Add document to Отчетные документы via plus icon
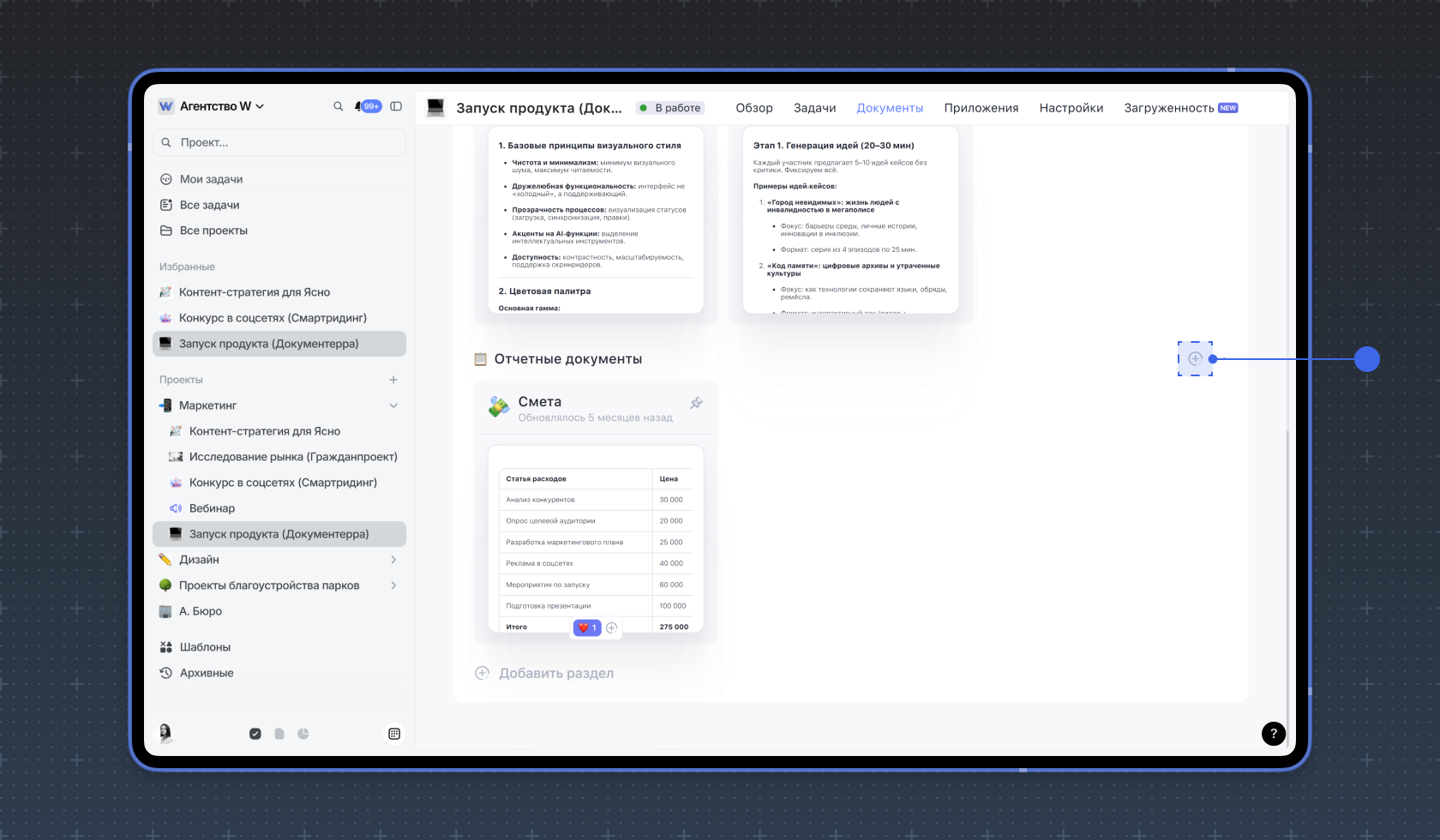The image size is (1440, 840). coord(1195,359)
